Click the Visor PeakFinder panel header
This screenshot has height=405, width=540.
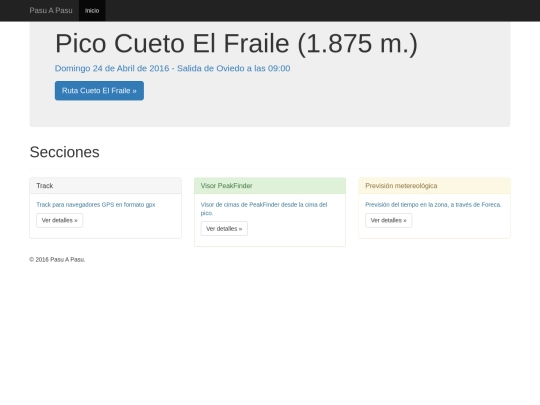coord(270,186)
